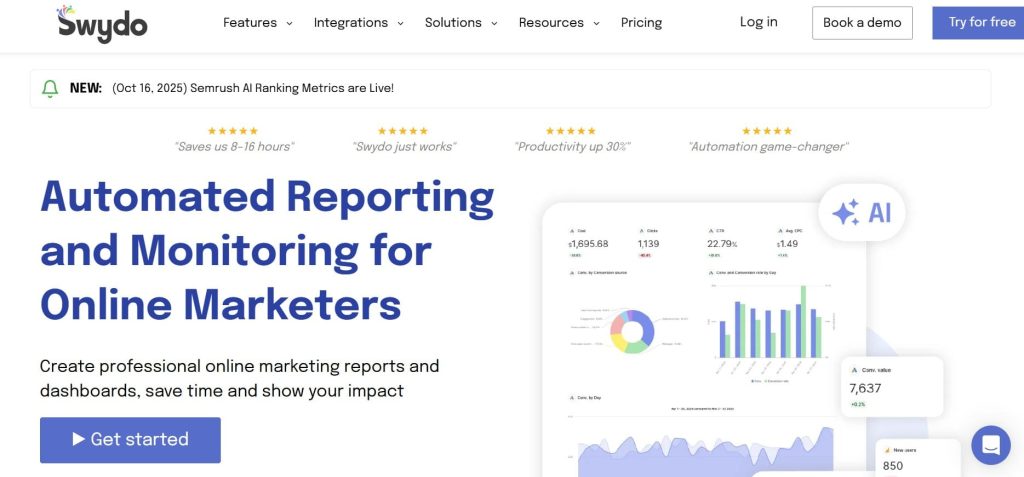Click the donut chart in dashboard preview
The image size is (1024, 477).
tap(631, 330)
